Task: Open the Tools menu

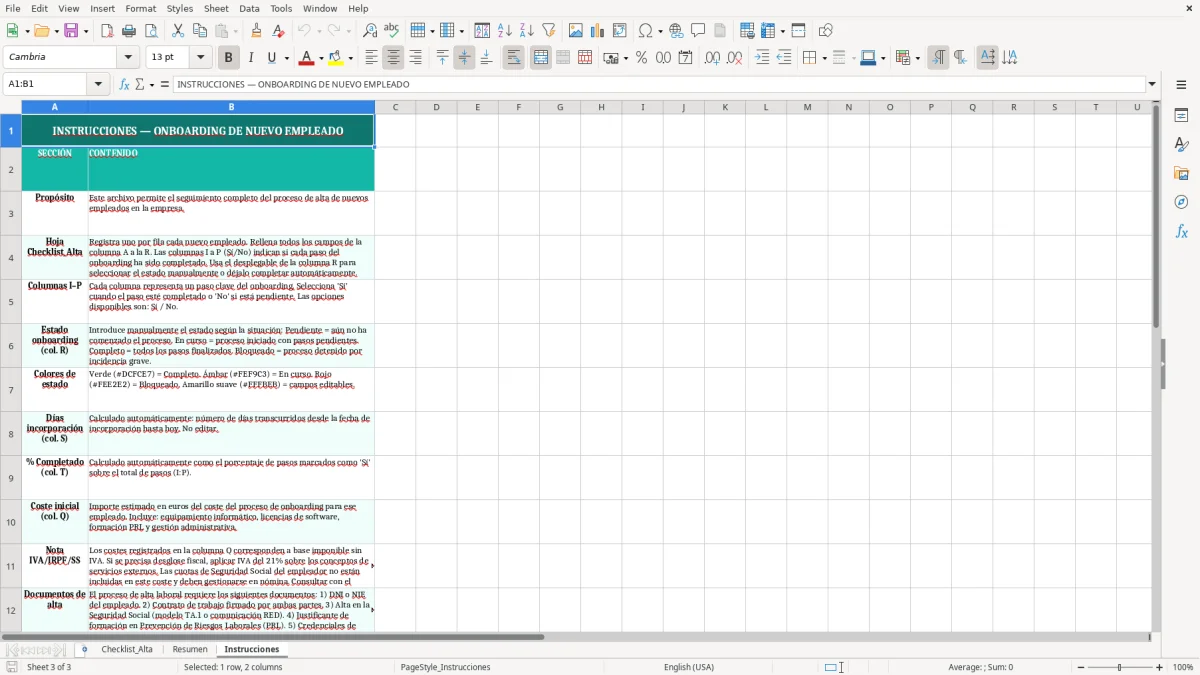Action: [x=281, y=8]
